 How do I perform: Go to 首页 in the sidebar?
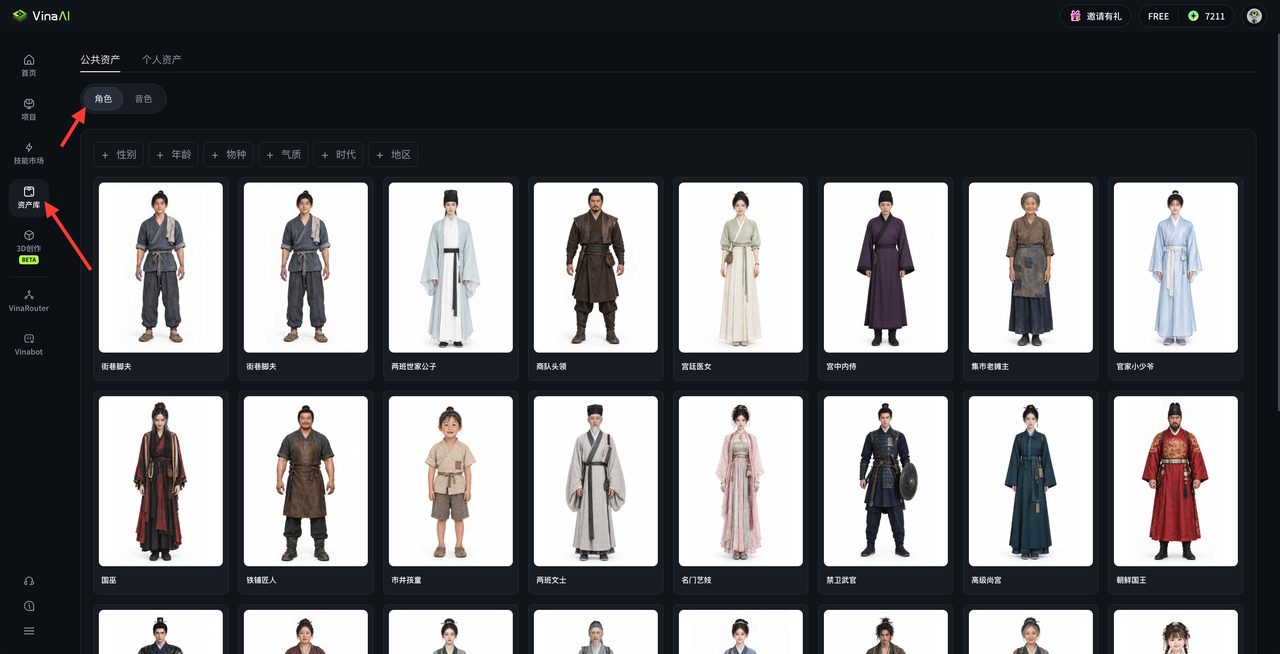tap(29, 66)
